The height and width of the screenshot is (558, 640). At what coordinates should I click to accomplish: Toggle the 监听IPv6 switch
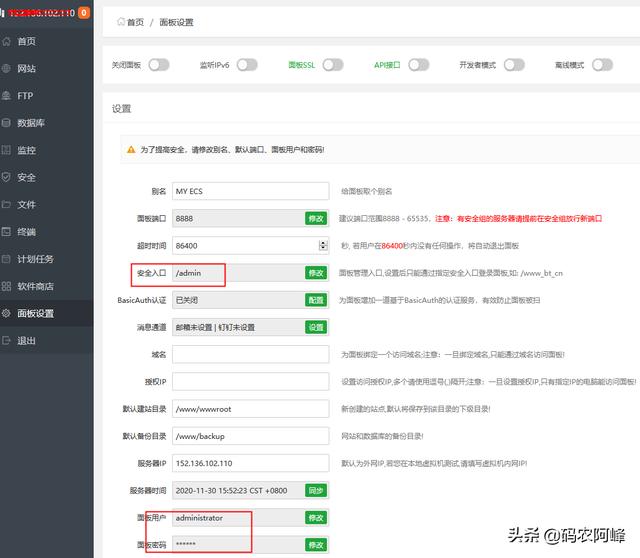pyautogui.click(x=247, y=65)
